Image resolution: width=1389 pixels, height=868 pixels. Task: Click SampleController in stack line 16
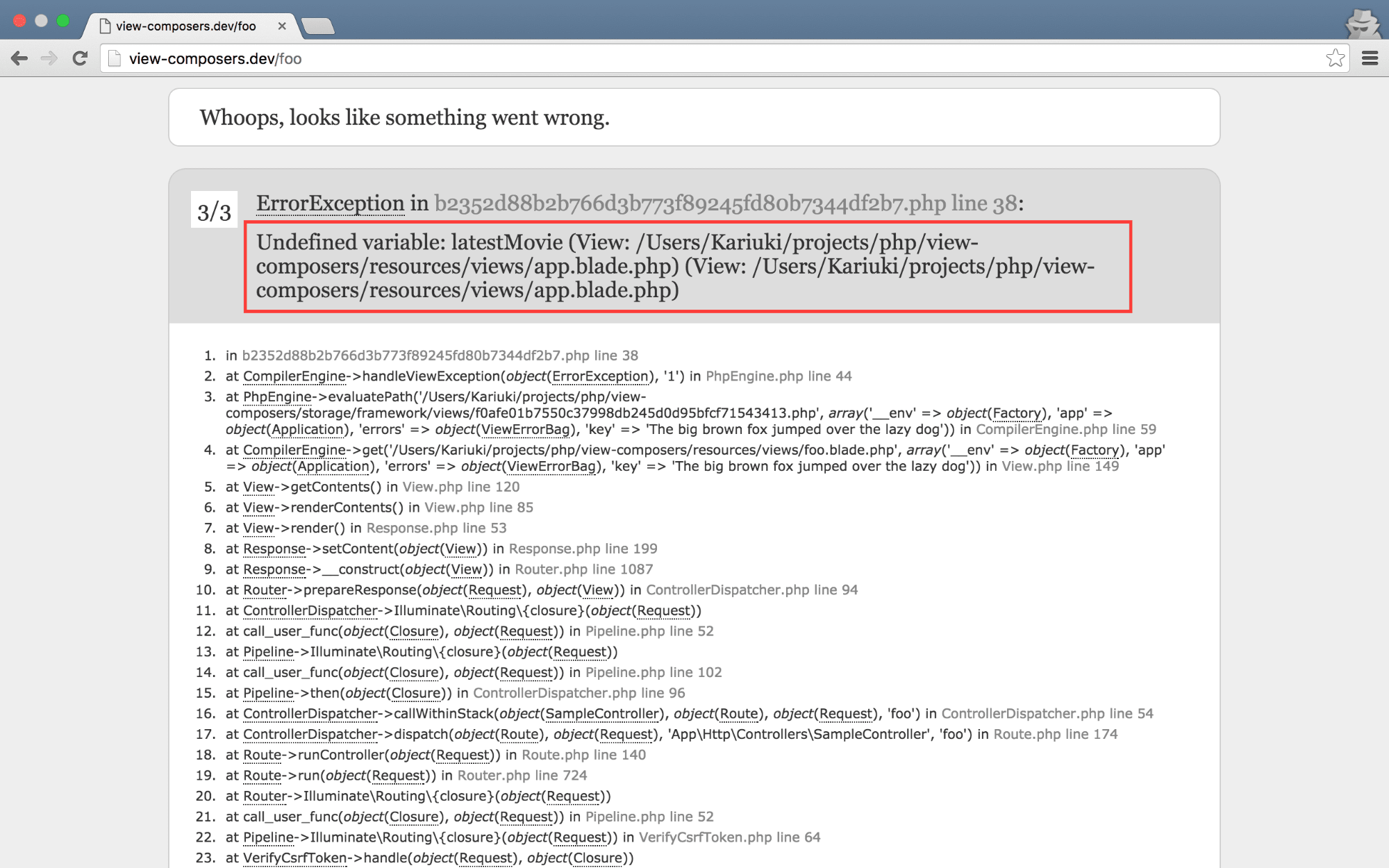pyautogui.click(x=601, y=714)
